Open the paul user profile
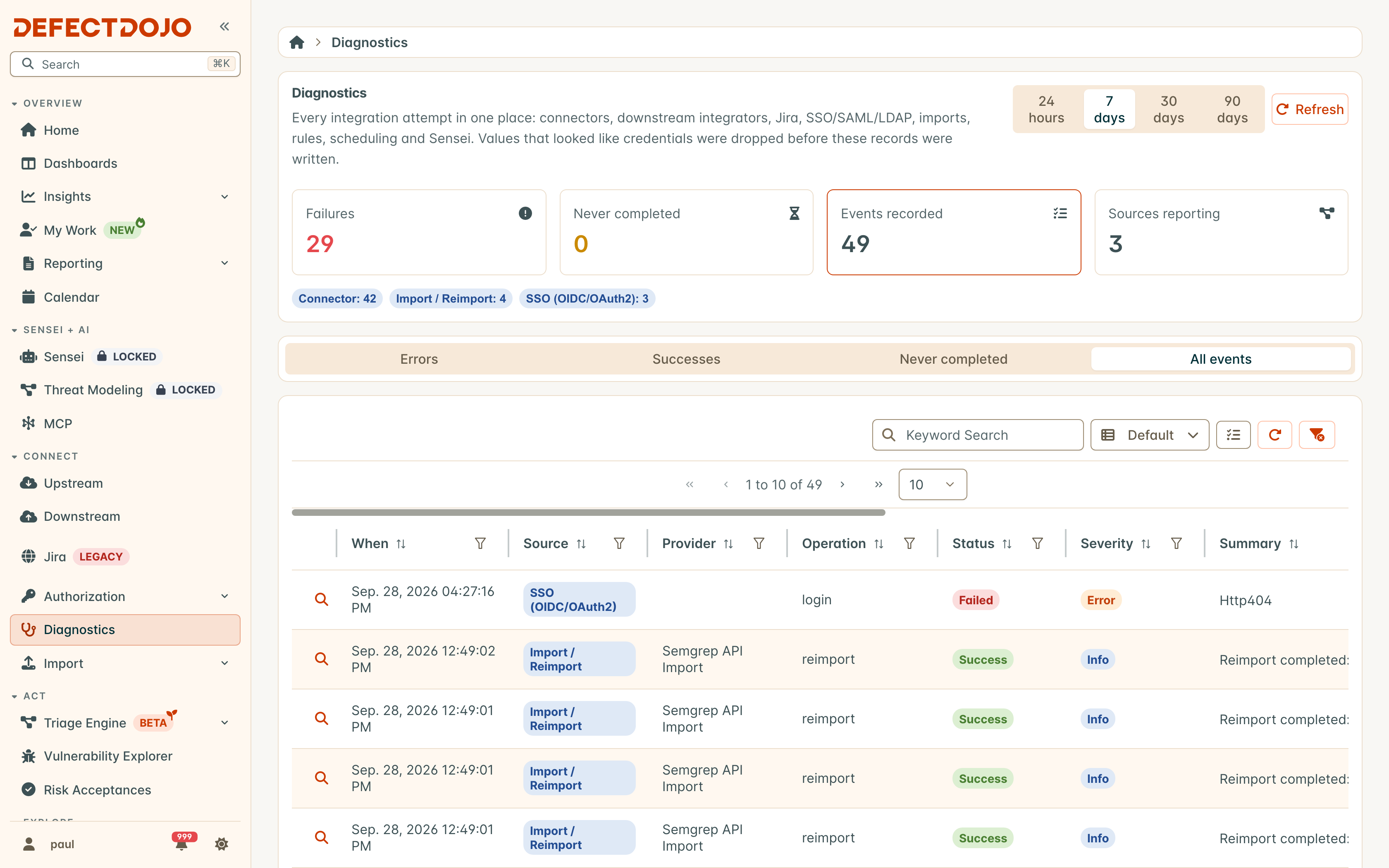Viewport: 1389px width, 868px height. 49,844
